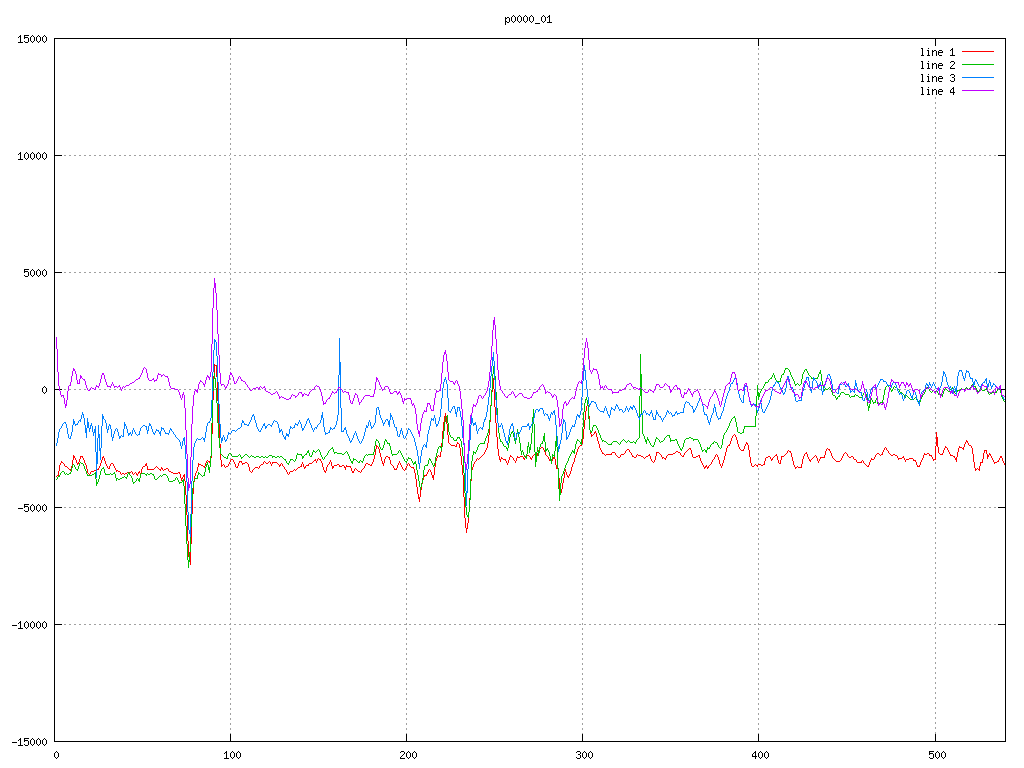
Task: Click the 100 x-axis tick label
Action: pyautogui.click(x=231, y=755)
